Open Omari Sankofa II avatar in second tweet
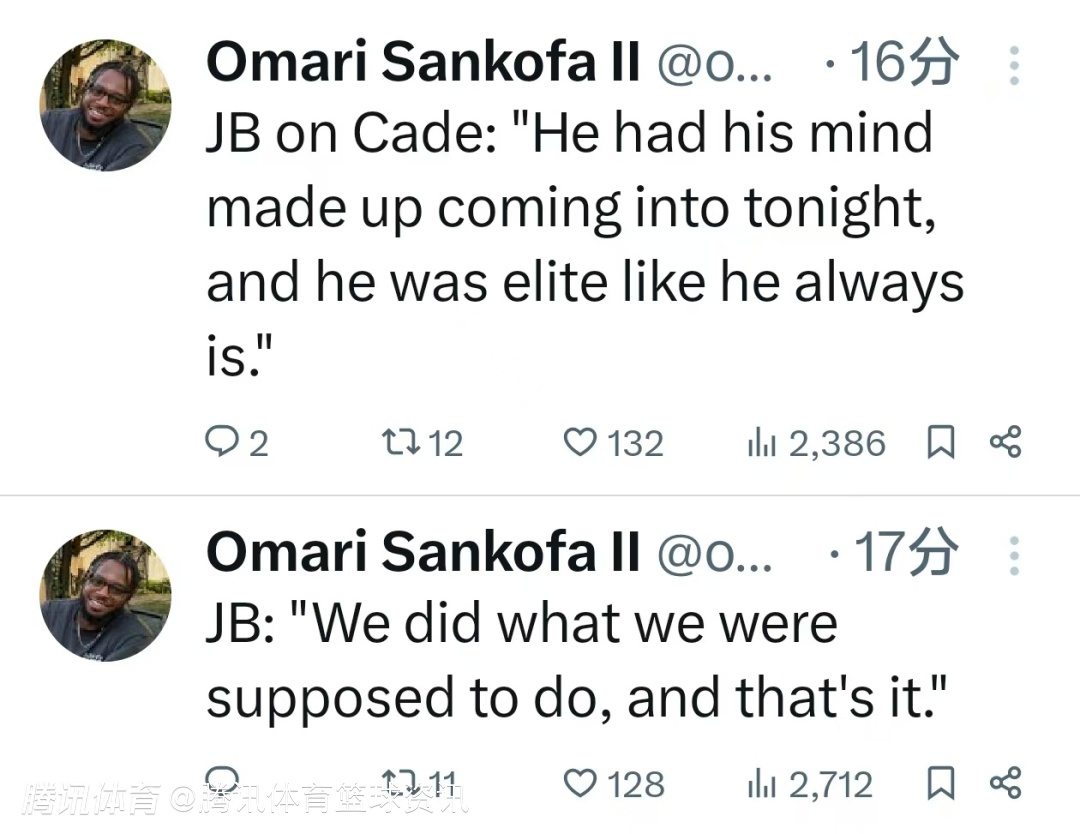The width and height of the screenshot is (1080, 834). click(105, 595)
